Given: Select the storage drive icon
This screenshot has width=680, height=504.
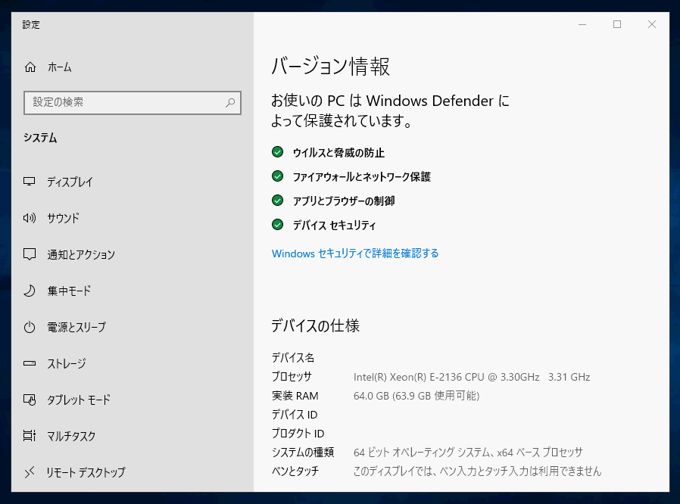Looking at the screenshot, I should pyautogui.click(x=29, y=363).
